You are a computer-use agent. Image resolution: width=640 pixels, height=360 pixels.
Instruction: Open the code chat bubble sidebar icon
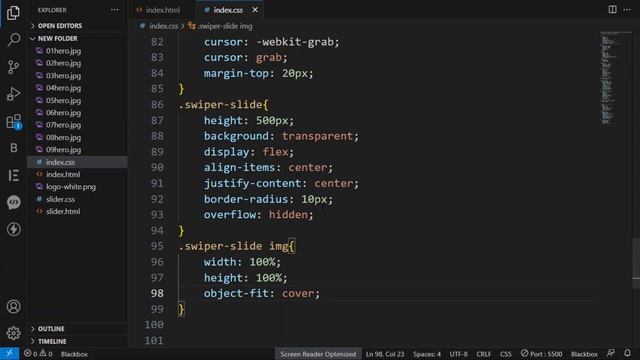pyautogui.click(x=13, y=202)
